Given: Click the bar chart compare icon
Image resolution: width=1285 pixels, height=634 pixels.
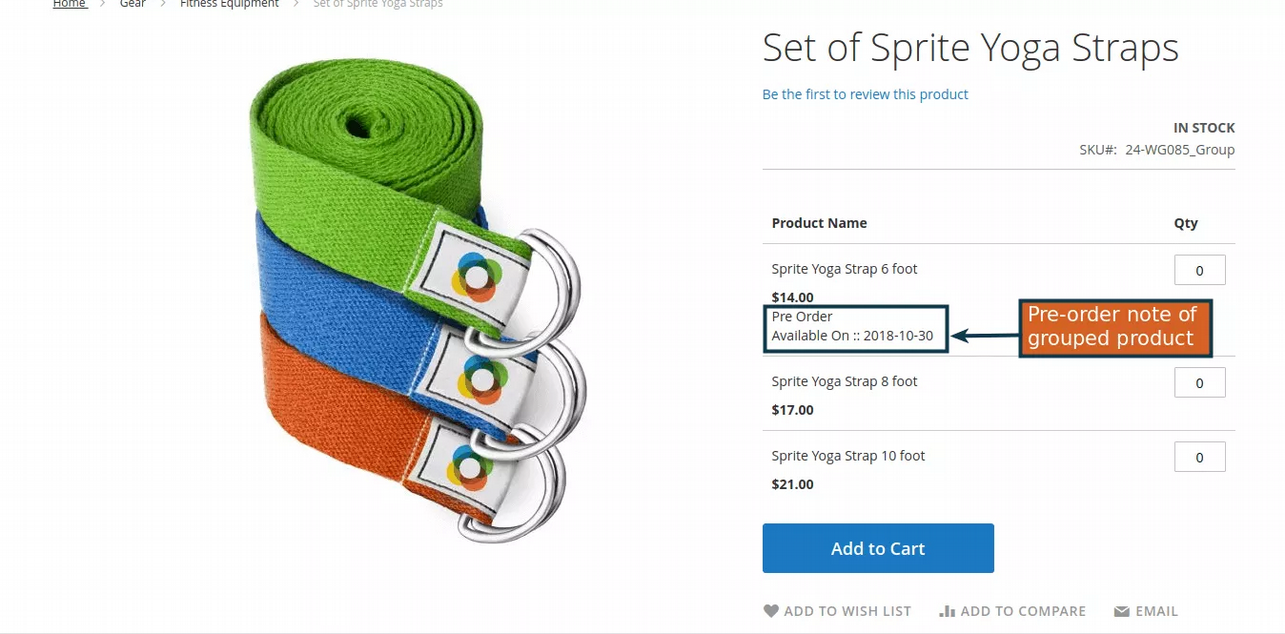Looking at the screenshot, I should pyautogui.click(x=947, y=611).
